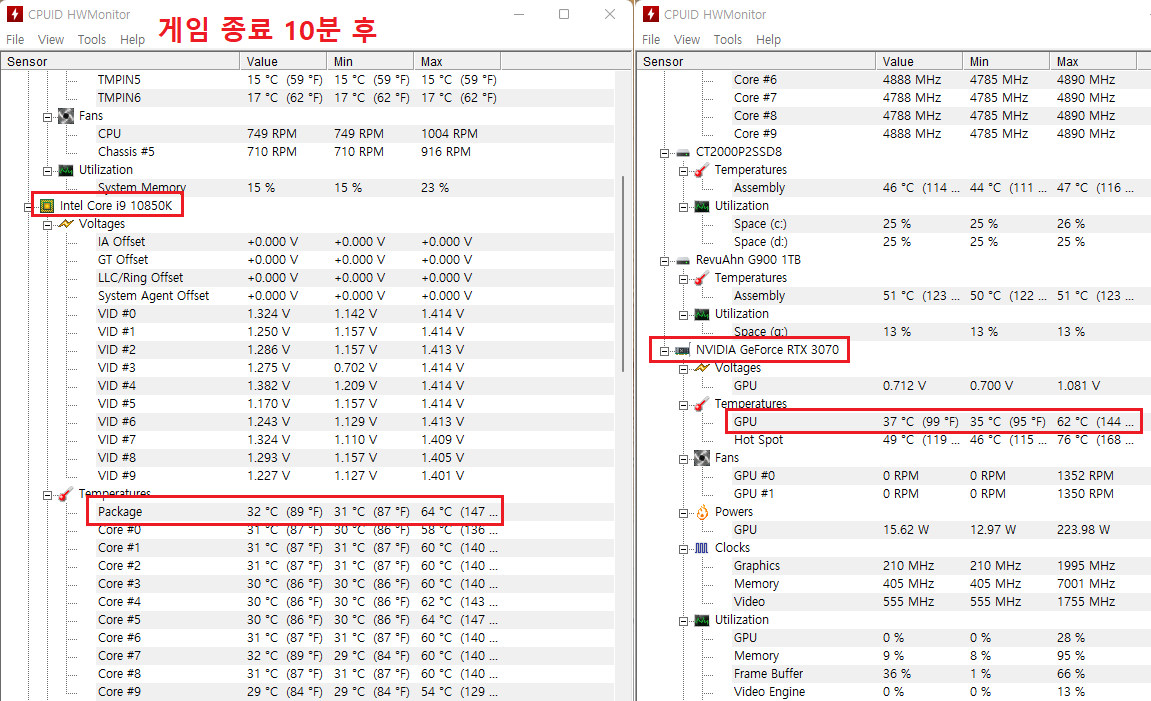
Task: Click the CPU Voltages lightning icon in left window
Action: coord(66,224)
